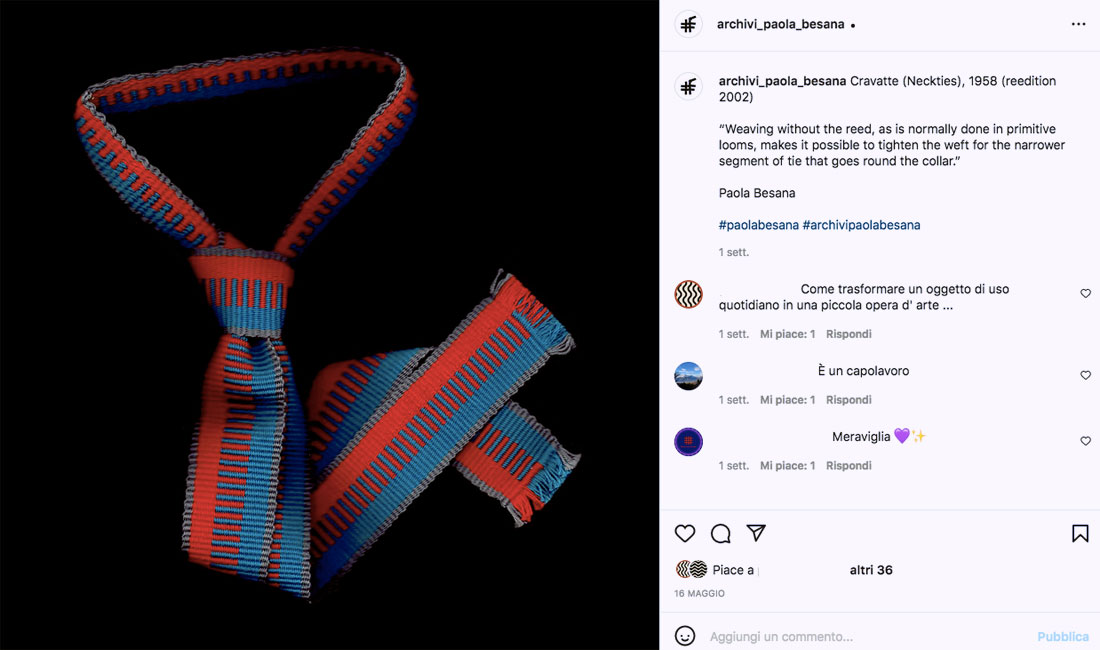Reply to the 'È un capolavoro' comment
The width and height of the screenshot is (1100, 650).
click(x=849, y=400)
